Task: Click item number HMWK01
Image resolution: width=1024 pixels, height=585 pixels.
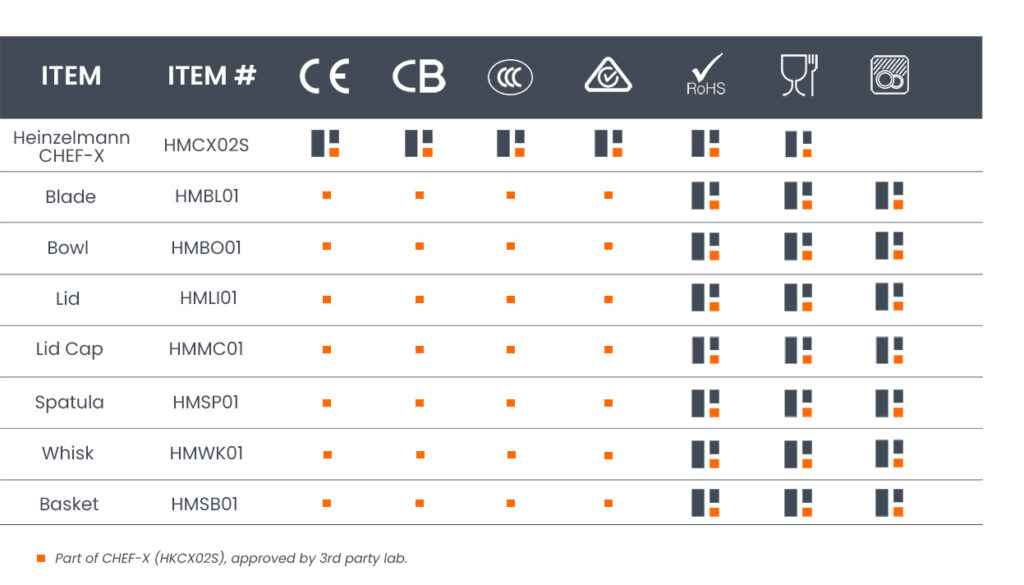Action: 206,453
